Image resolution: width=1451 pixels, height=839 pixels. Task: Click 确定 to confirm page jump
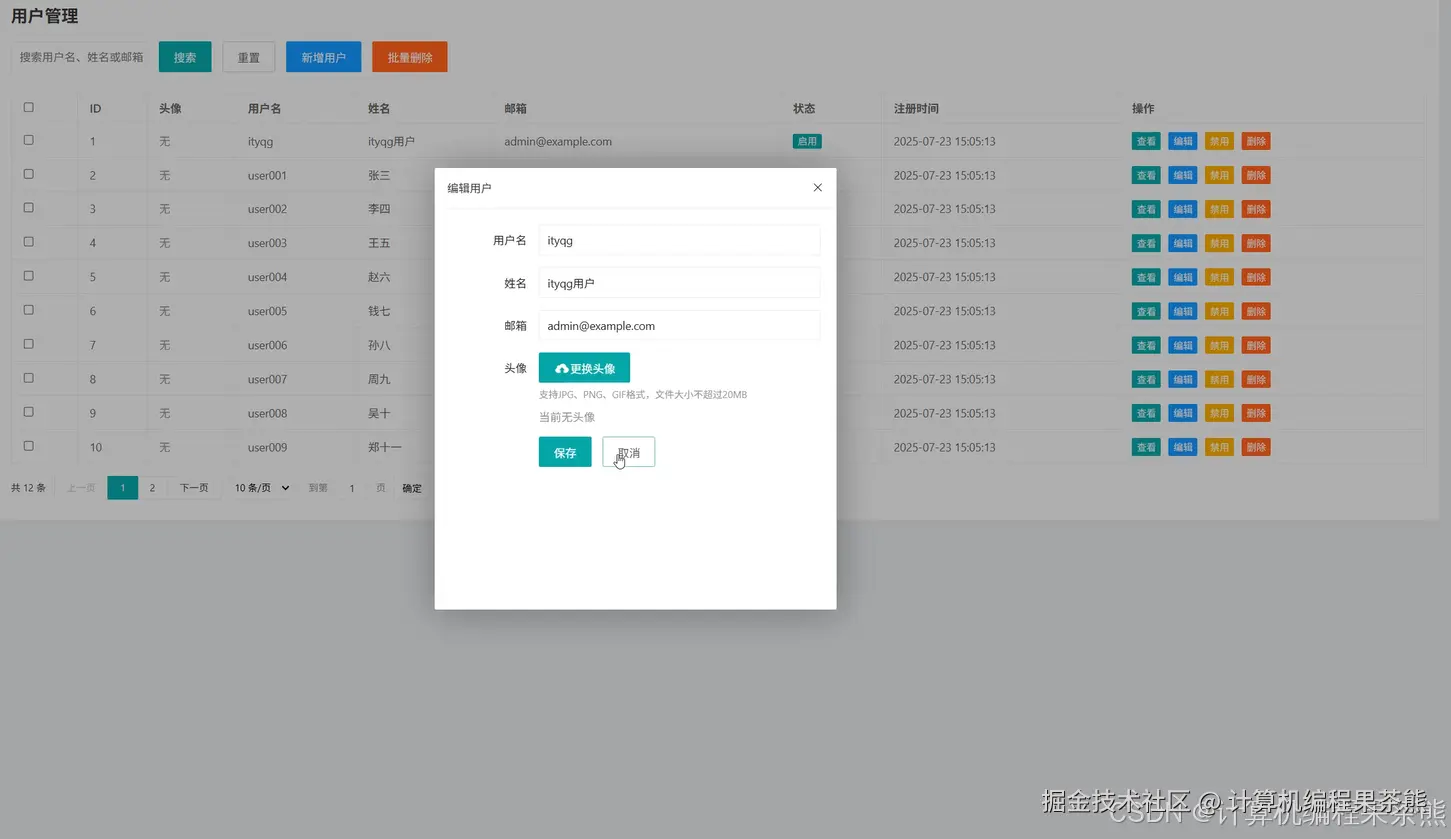412,488
